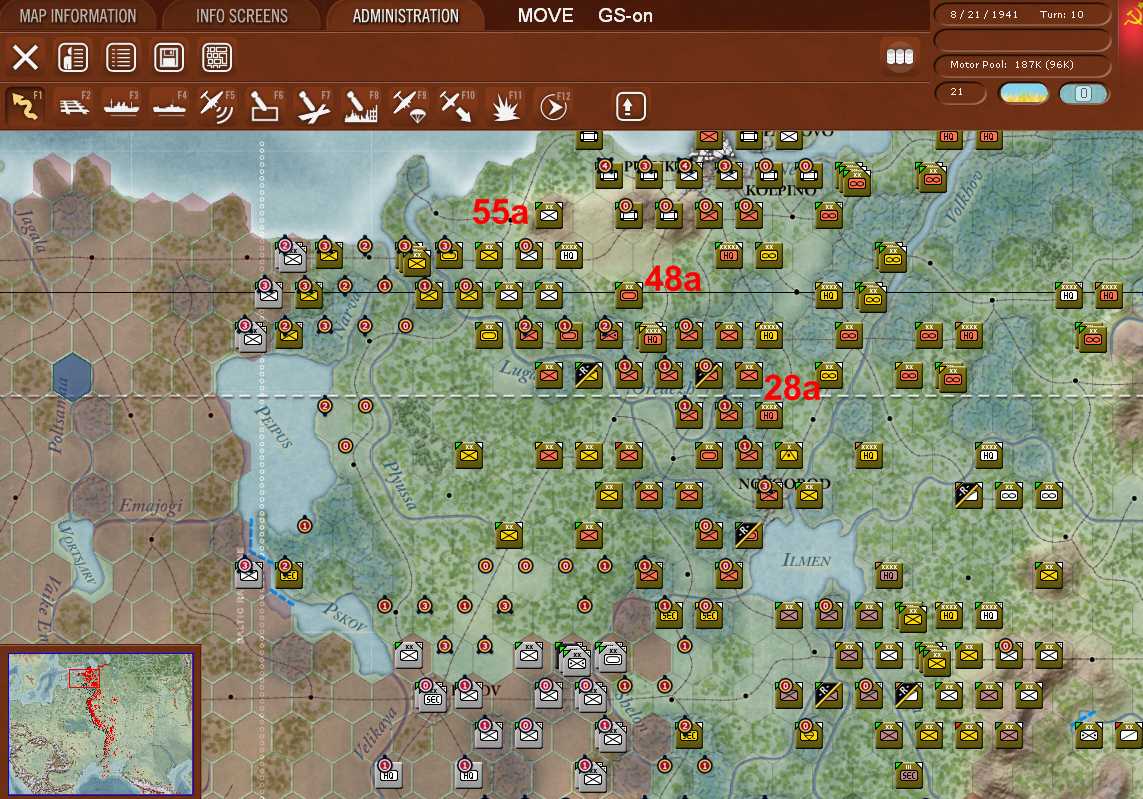Select the Administration tab
The image size is (1143, 799).
click(405, 16)
